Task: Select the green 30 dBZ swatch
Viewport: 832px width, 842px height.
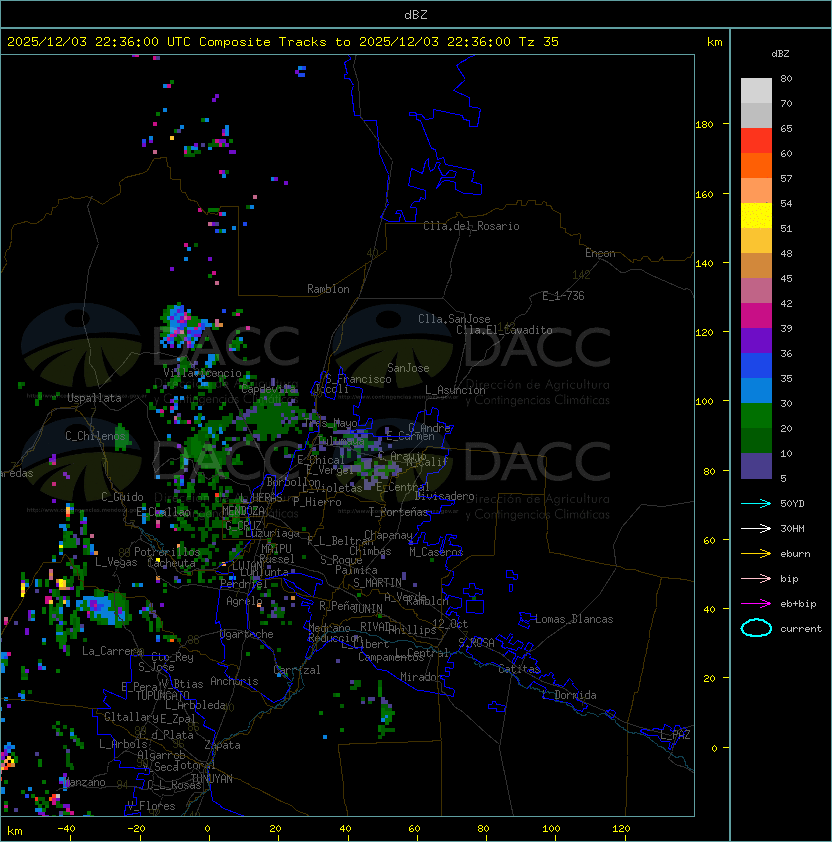Action: tap(756, 416)
